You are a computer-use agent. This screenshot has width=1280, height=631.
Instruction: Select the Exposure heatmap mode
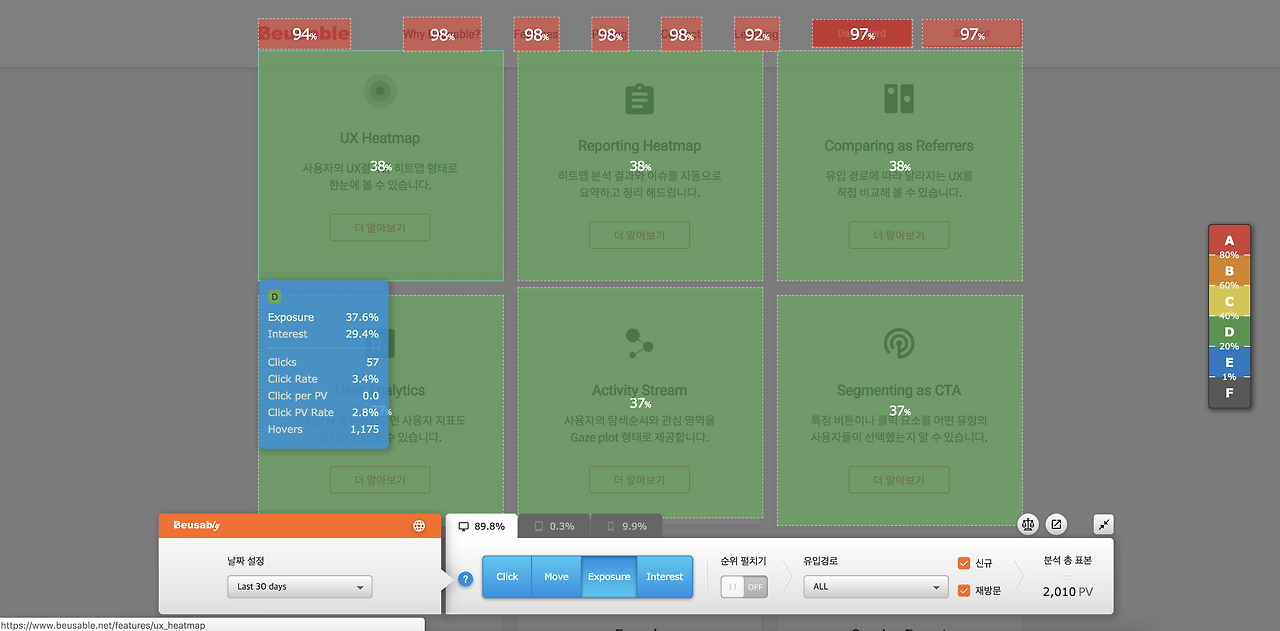[609, 577]
